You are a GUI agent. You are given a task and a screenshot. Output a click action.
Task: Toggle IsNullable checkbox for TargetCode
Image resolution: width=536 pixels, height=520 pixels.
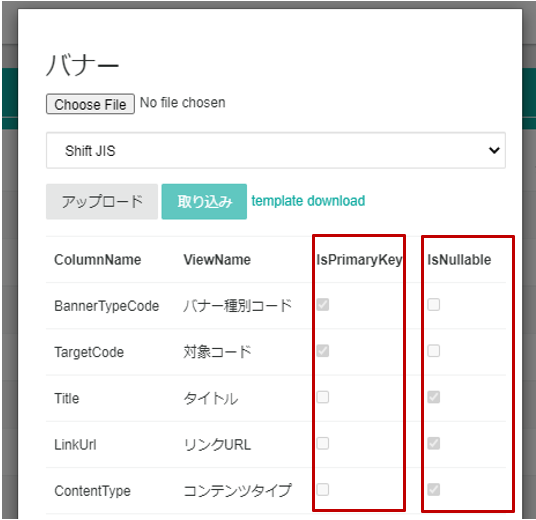coord(433,351)
